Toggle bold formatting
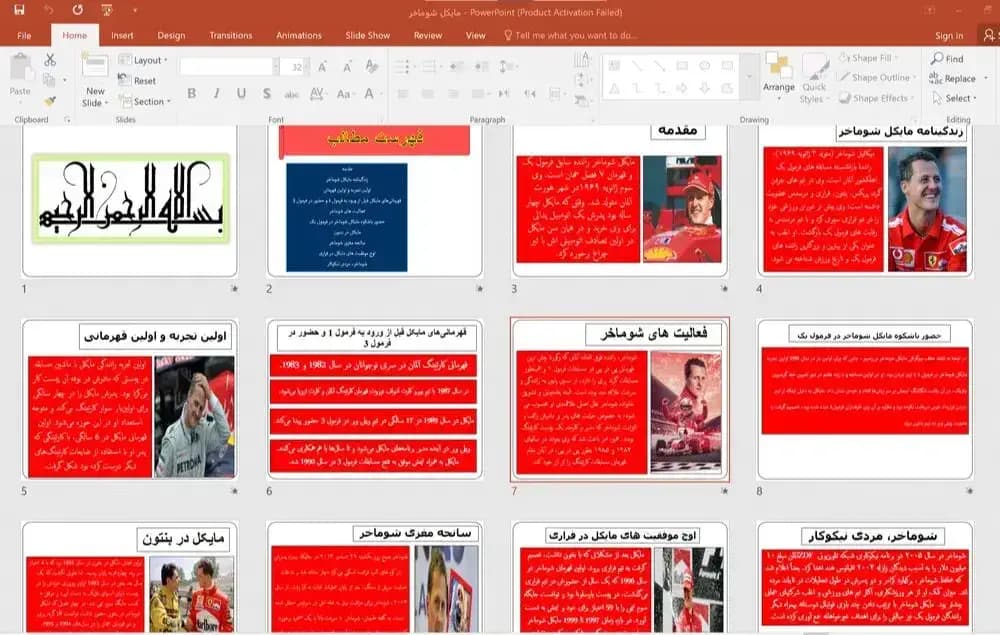This screenshot has width=1000, height=635. pos(191,94)
